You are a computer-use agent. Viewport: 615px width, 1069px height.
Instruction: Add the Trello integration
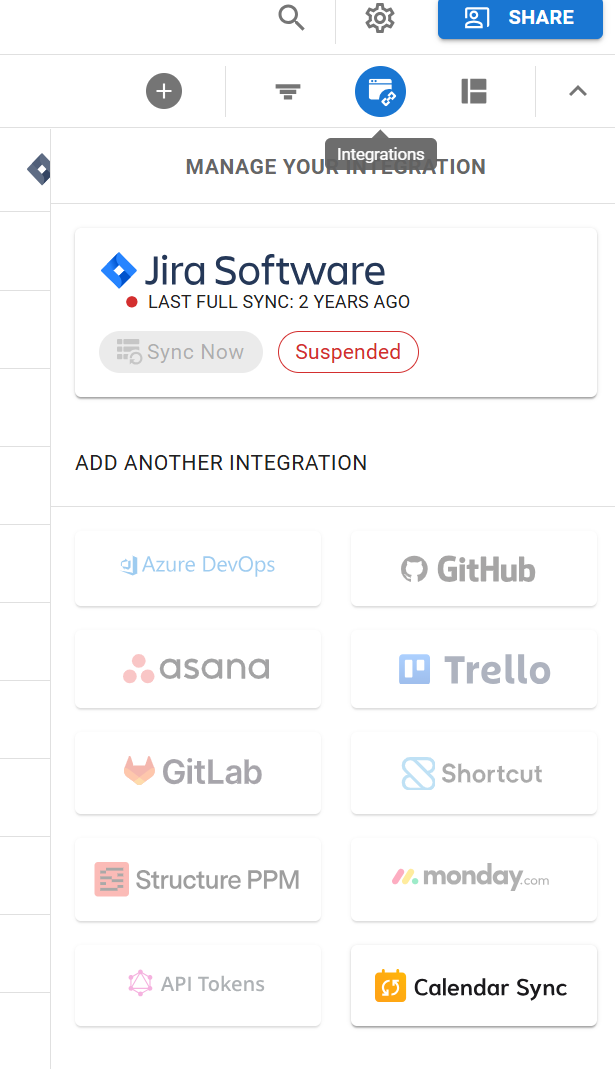(x=473, y=668)
